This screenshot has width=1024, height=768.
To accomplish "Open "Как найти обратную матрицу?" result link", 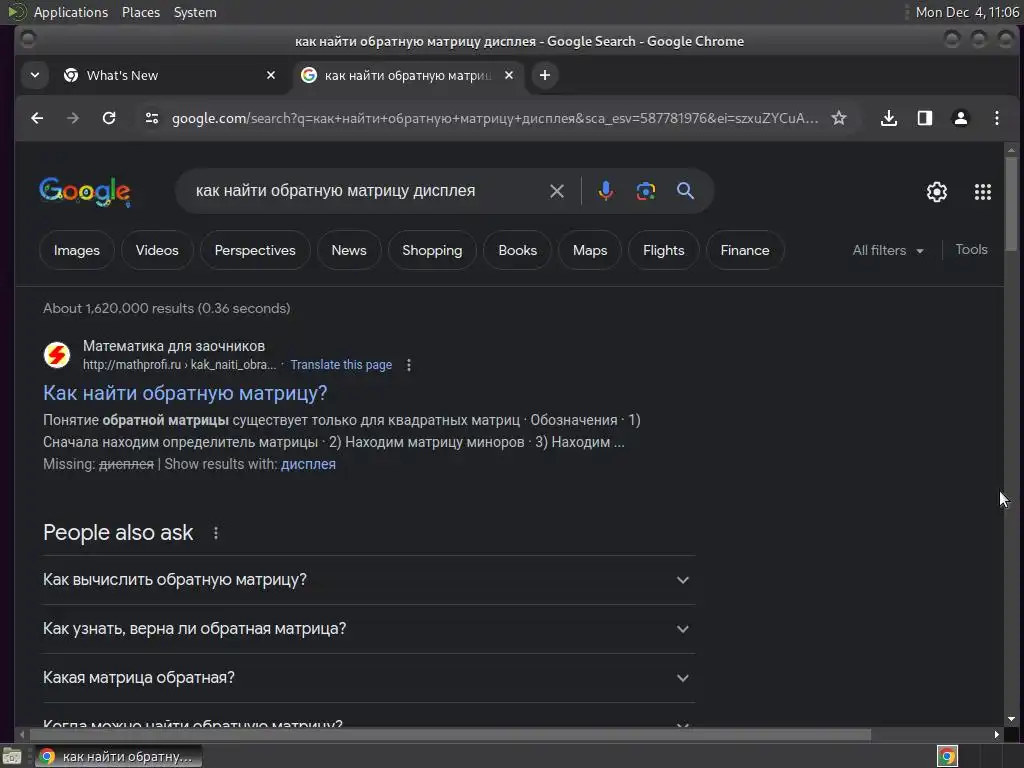I will tap(185, 393).
